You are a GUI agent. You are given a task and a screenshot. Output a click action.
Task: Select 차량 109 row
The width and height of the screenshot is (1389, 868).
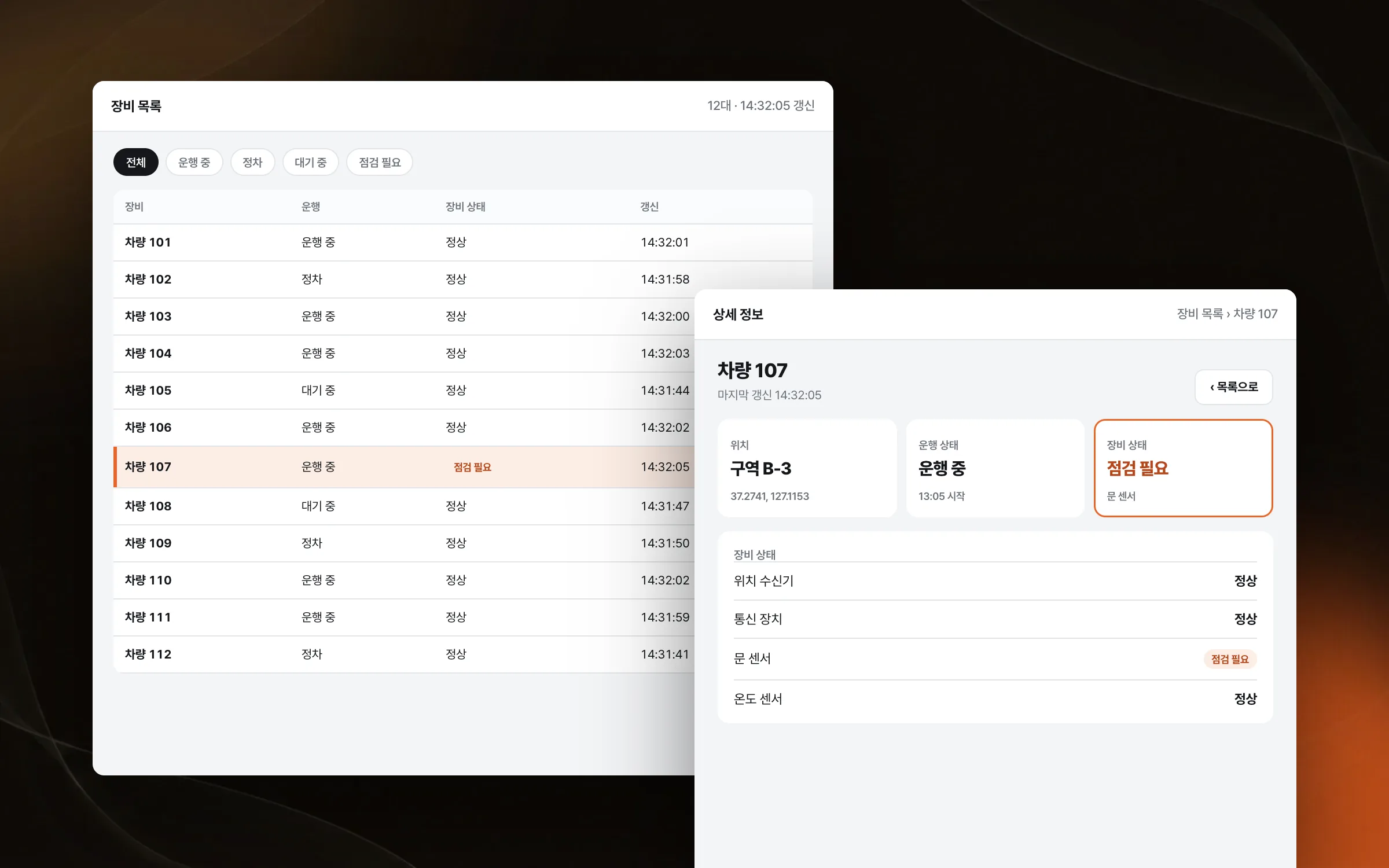click(x=404, y=543)
